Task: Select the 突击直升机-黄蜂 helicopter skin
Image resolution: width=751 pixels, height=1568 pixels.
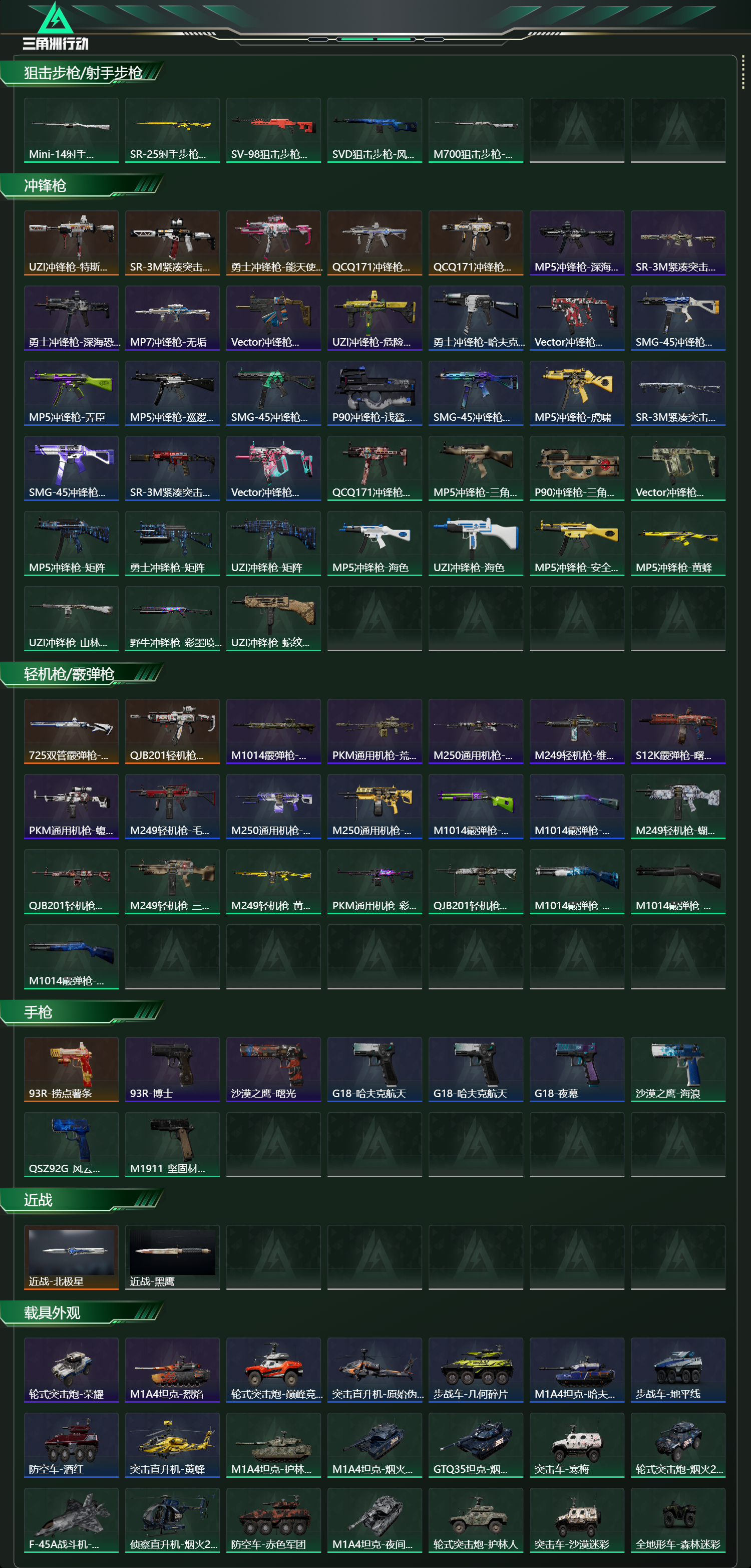Action: tap(172, 1445)
